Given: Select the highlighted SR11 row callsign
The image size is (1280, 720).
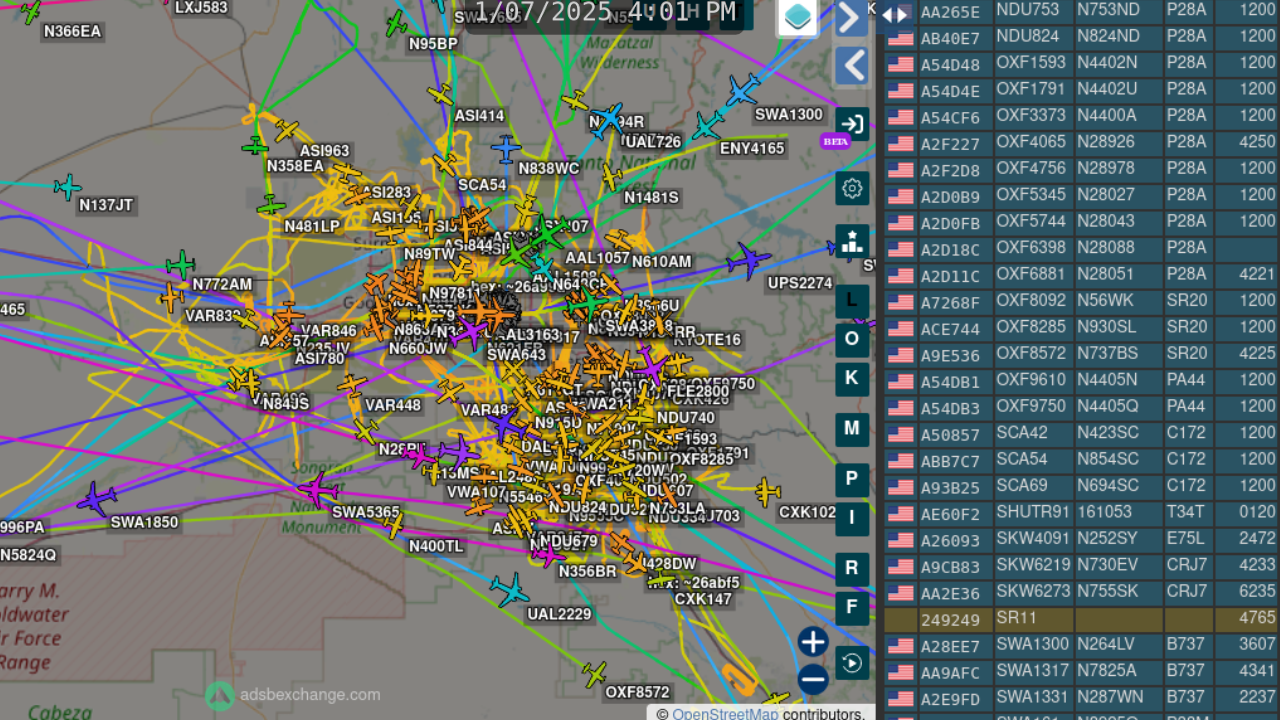Looking at the screenshot, I should point(1017,619).
